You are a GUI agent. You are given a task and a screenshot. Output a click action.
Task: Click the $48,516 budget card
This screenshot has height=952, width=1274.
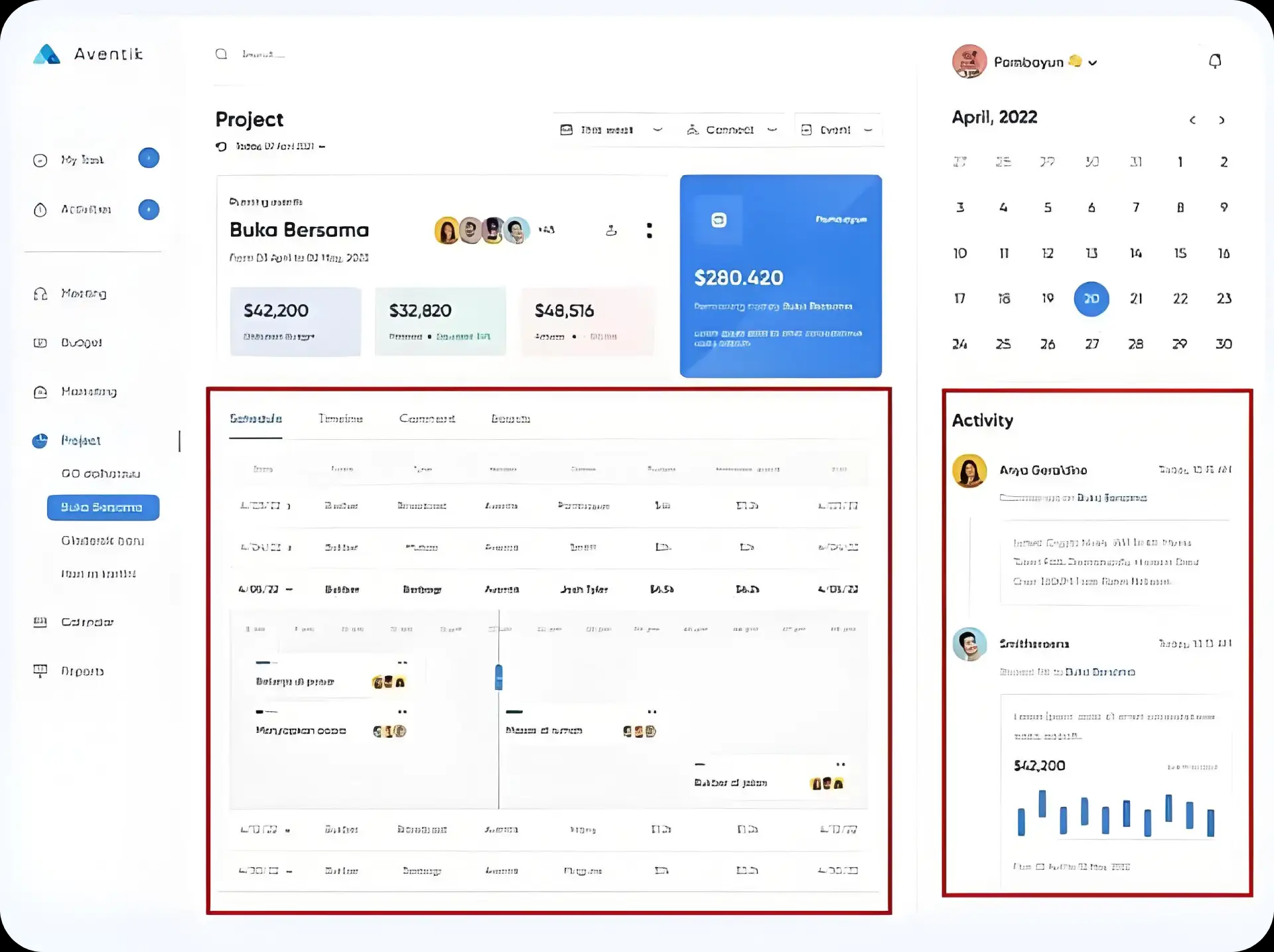coord(587,322)
